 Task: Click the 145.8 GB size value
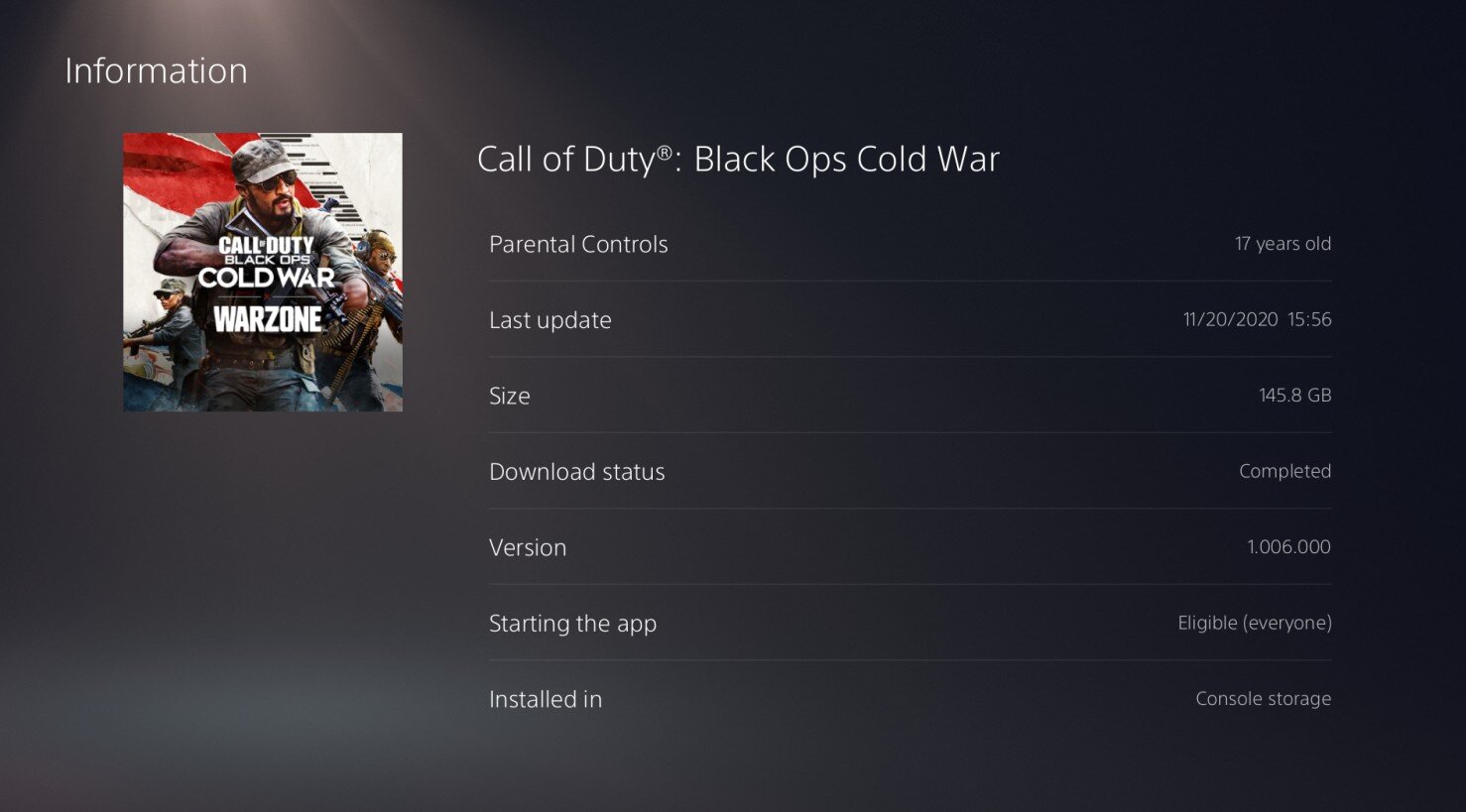pyautogui.click(x=1294, y=395)
